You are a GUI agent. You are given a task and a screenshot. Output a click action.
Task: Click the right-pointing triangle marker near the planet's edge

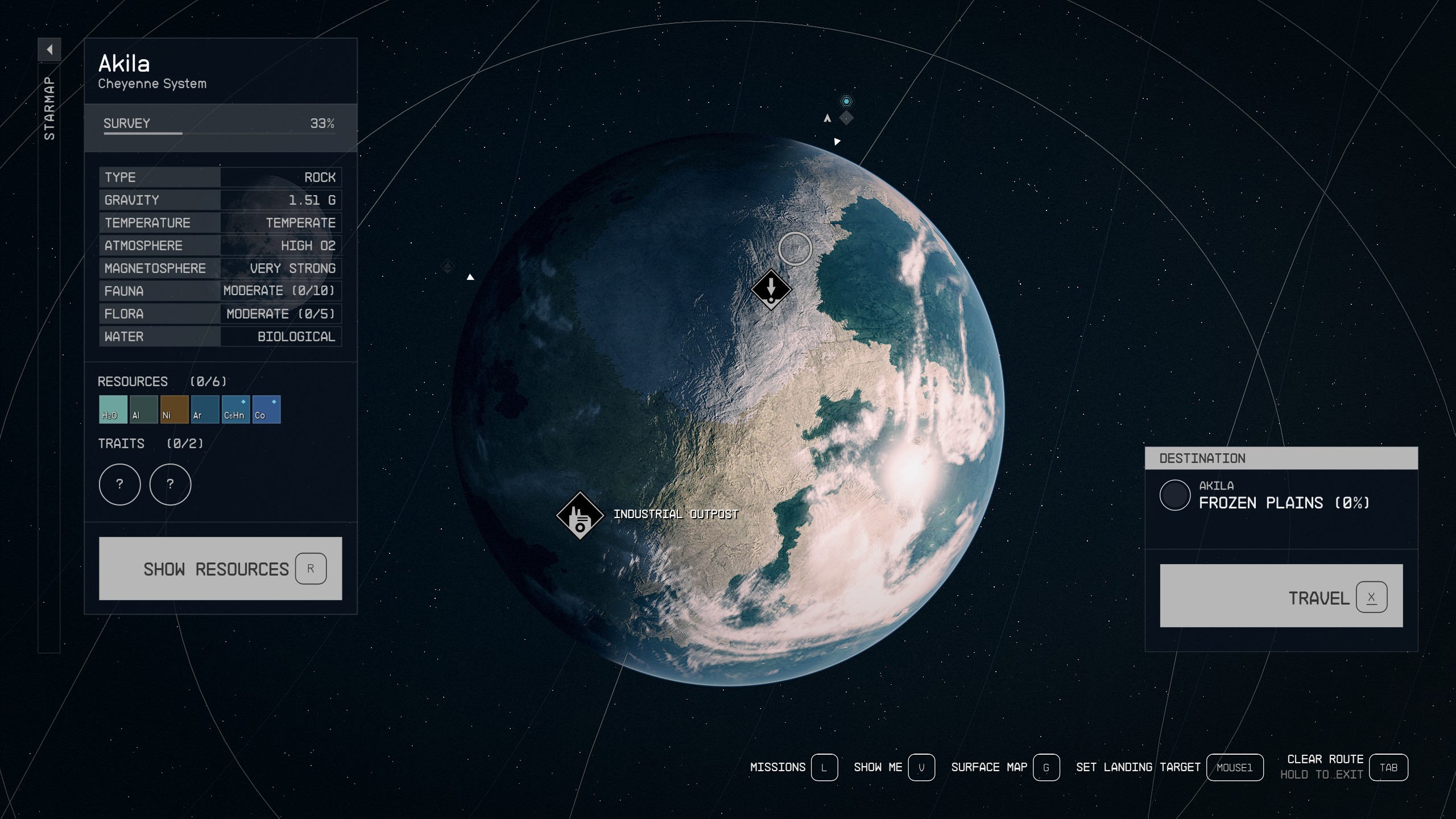(837, 141)
